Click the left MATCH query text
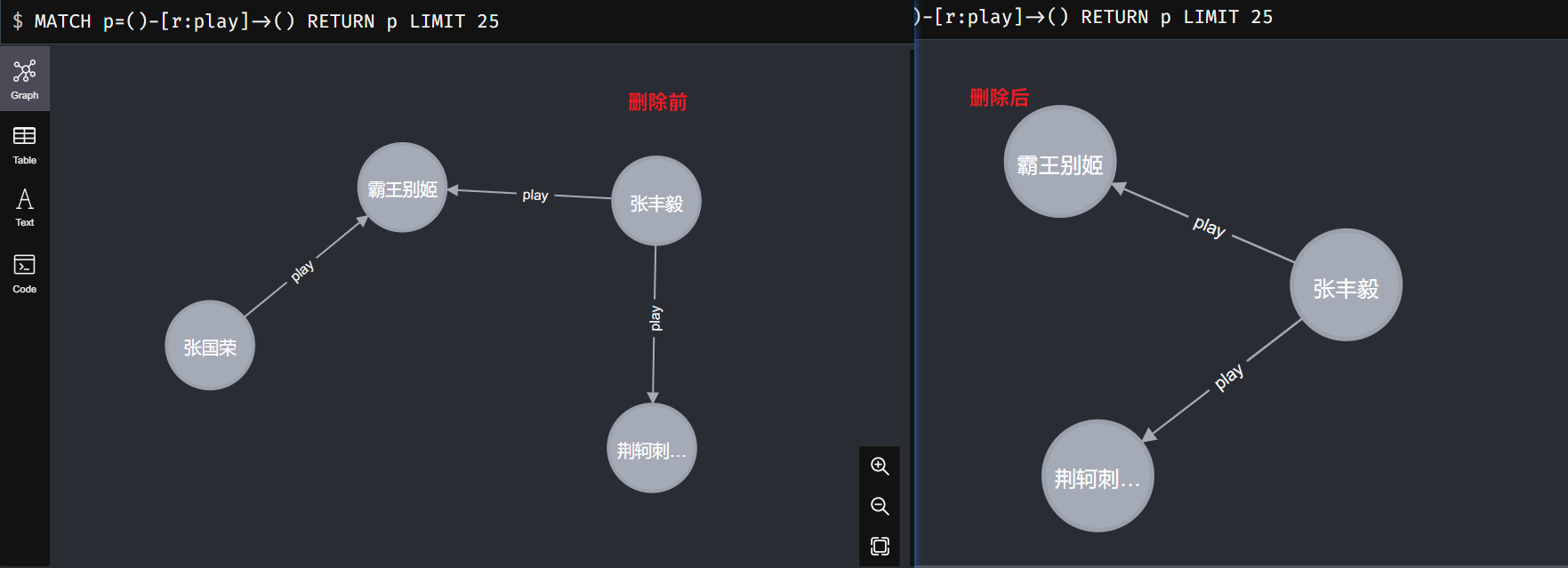The height and width of the screenshot is (568, 1568). click(266, 20)
